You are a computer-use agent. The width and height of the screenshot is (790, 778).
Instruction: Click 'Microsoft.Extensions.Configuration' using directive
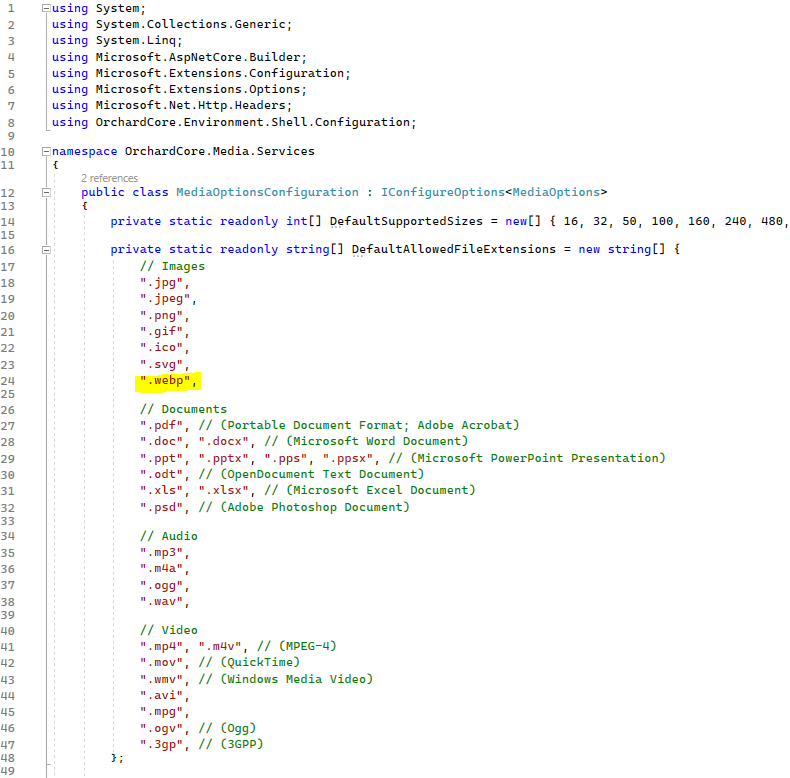pyautogui.click(x=220, y=73)
